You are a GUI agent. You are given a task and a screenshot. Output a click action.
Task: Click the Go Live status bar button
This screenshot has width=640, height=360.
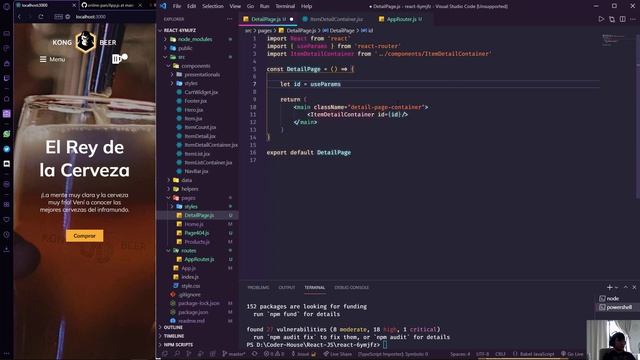tap(572, 354)
